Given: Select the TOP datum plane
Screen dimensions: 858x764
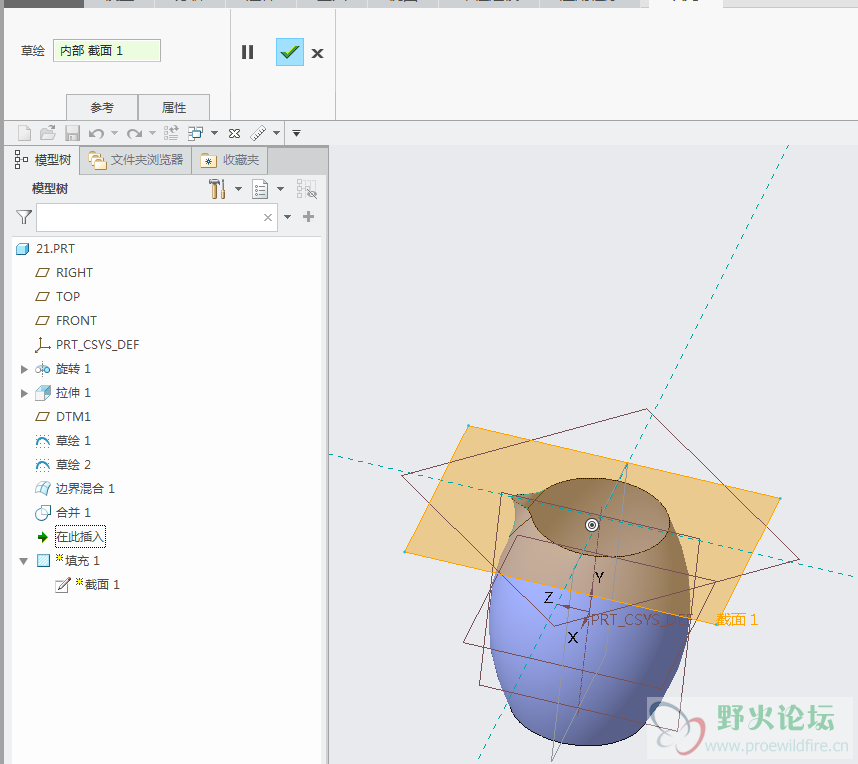Looking at the screenshot, I should [x=68, y=297].
